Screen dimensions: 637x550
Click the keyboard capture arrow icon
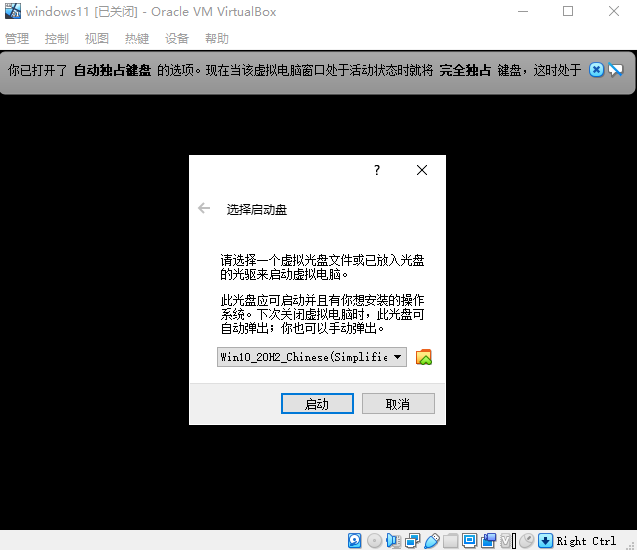coord(545,541)
